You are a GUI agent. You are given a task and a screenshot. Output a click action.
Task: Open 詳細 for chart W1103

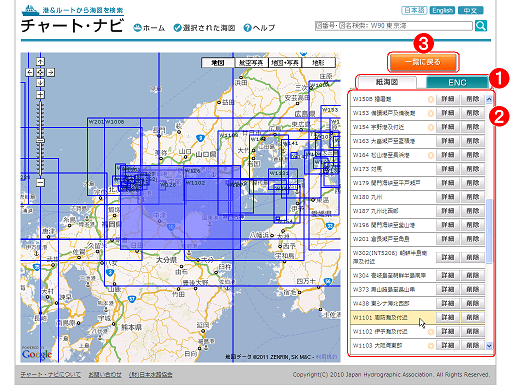pos(448,346)
